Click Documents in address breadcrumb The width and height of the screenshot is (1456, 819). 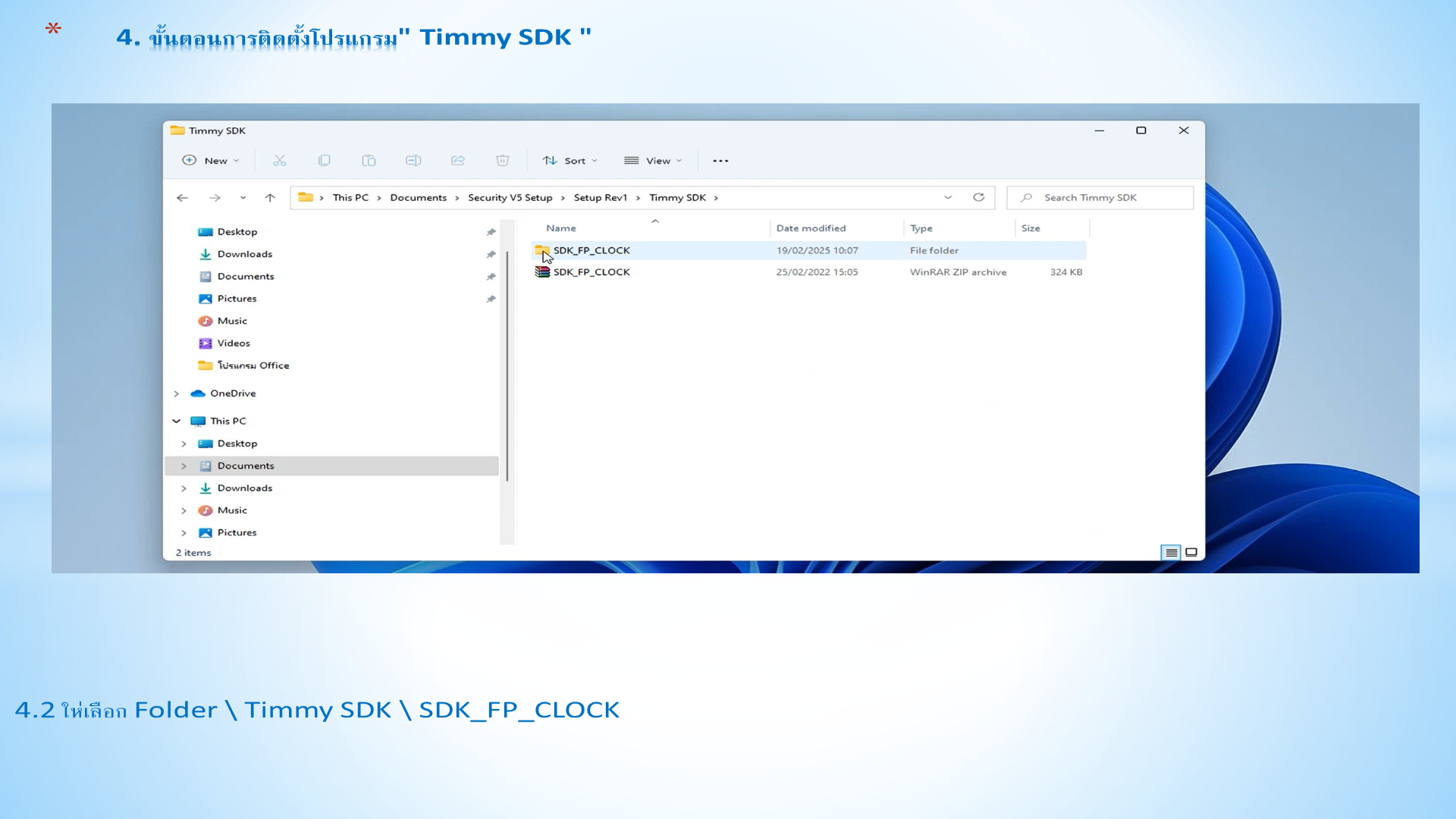pos(419,198)
